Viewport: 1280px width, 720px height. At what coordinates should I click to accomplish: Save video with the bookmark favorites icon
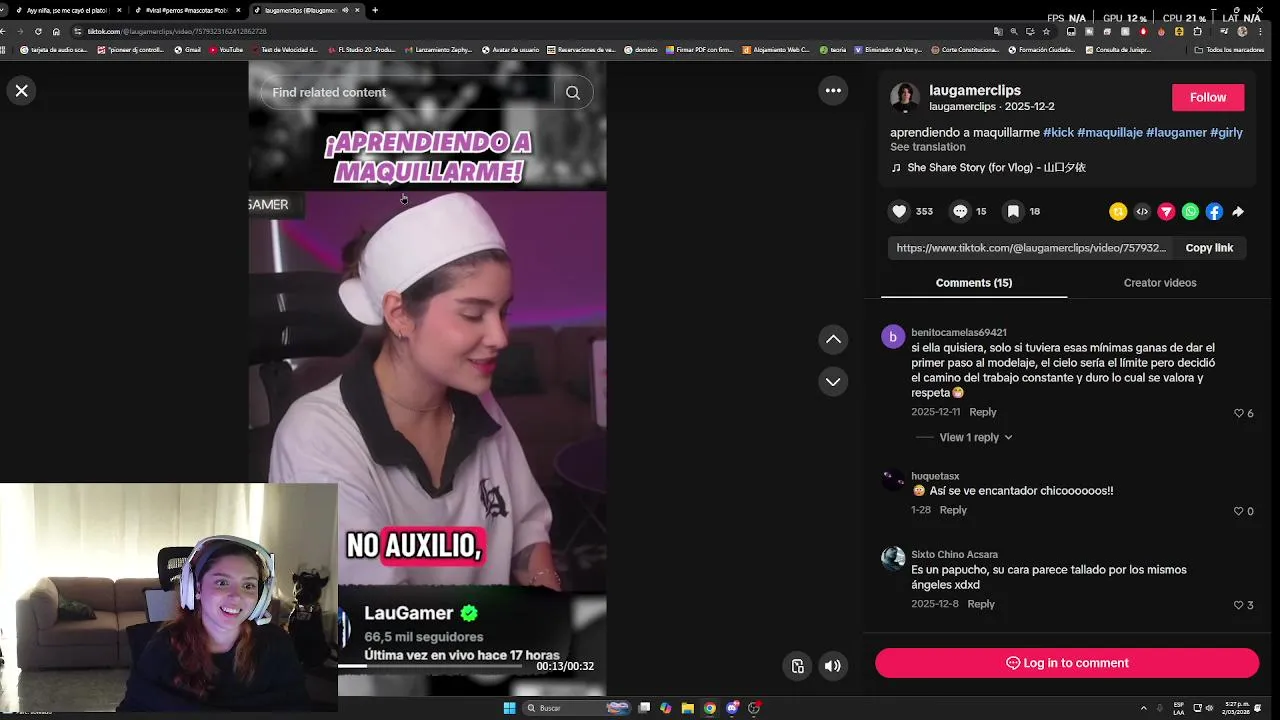1013,211
